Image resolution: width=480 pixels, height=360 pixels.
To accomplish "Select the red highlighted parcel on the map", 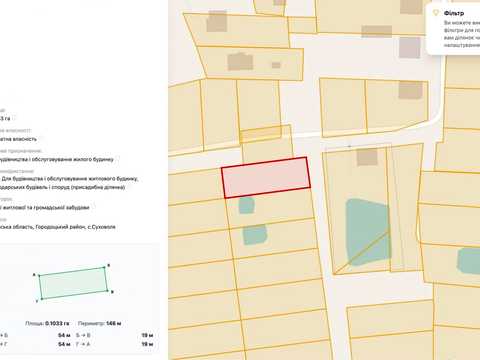I will point(266,178).
